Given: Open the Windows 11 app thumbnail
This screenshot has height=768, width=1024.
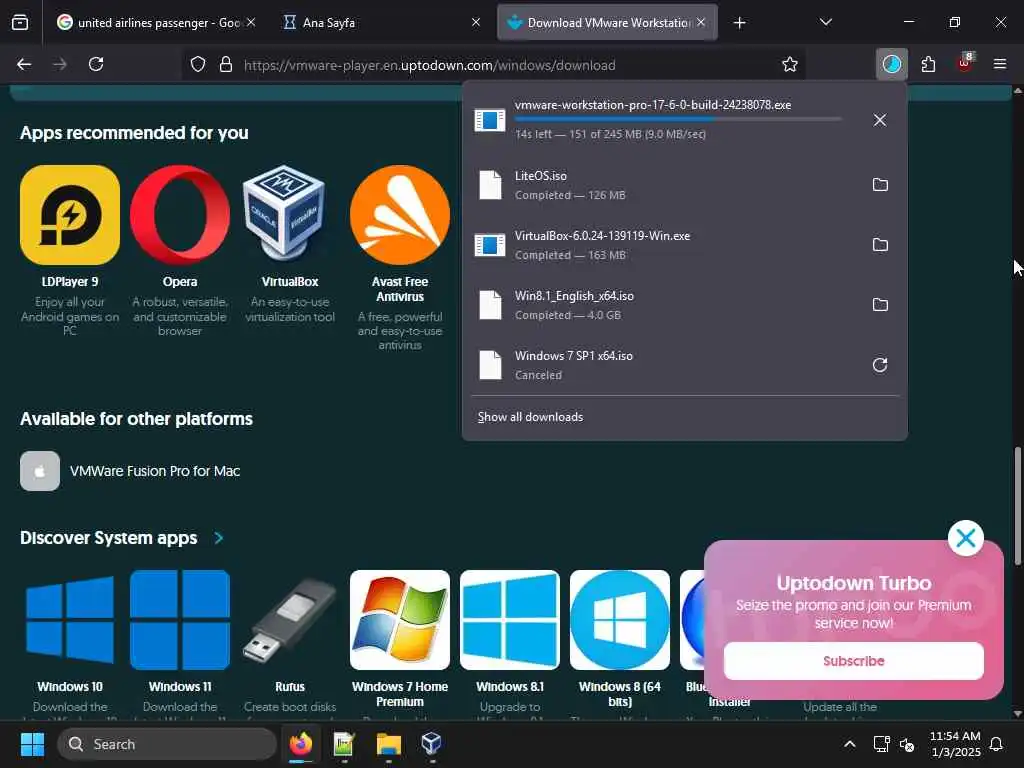Looking at the screenshot, I should pyautogui.click(x=180, y=620).
